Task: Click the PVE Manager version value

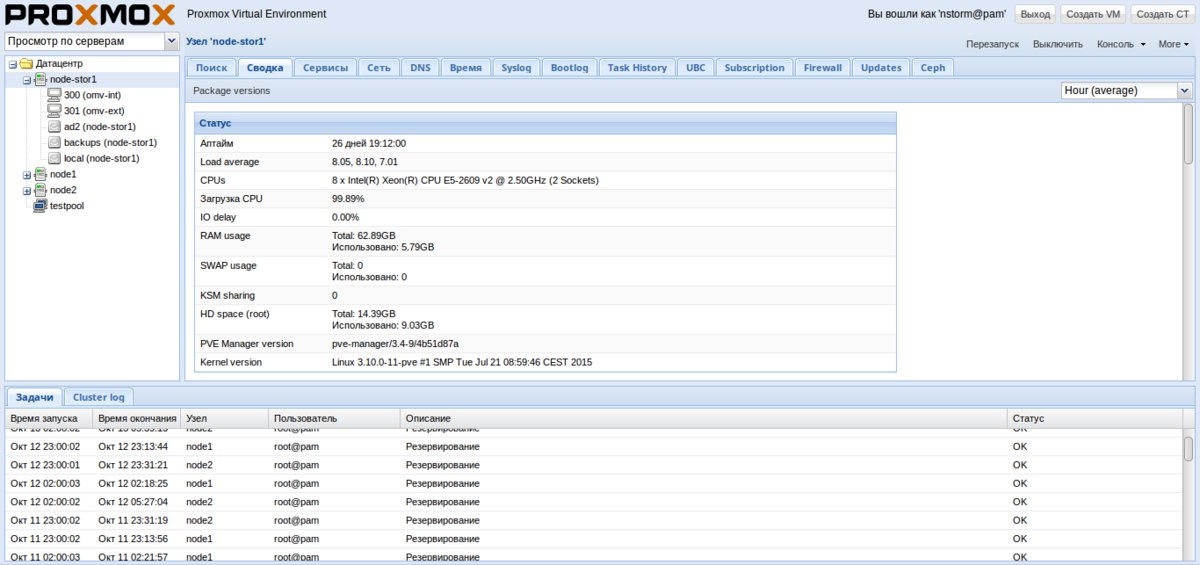Action: click(x=395, y=343)
